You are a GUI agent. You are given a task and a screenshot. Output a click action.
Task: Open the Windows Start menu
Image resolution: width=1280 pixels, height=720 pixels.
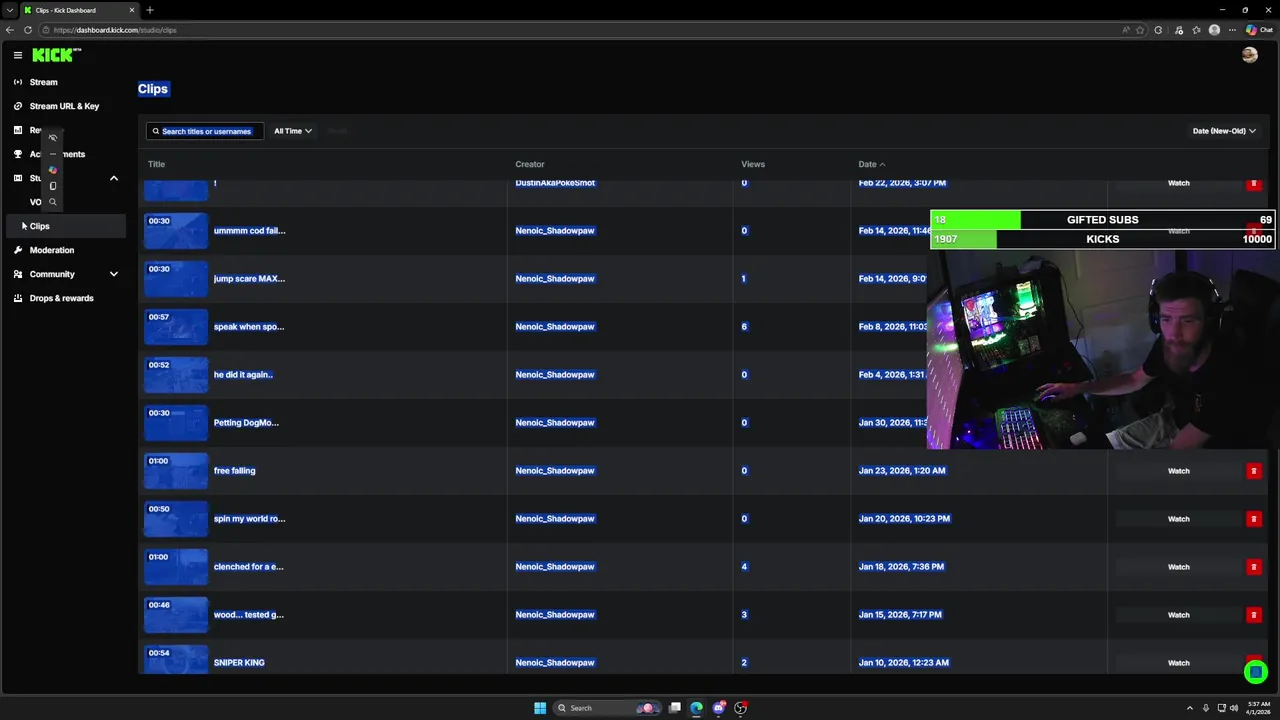point(540,708)
